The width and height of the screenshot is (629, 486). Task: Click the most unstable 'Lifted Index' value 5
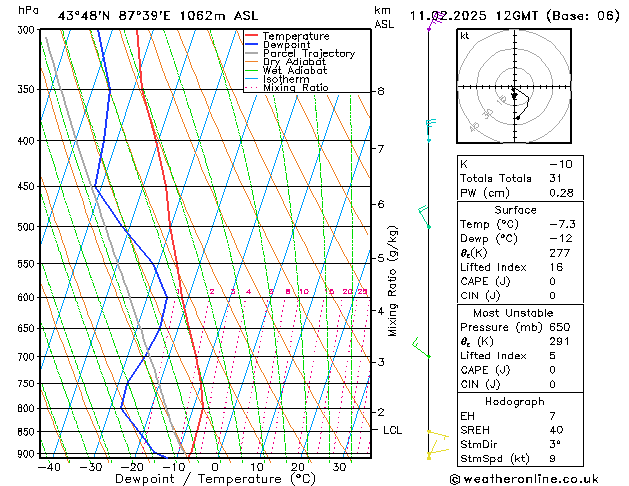point(552,356)
